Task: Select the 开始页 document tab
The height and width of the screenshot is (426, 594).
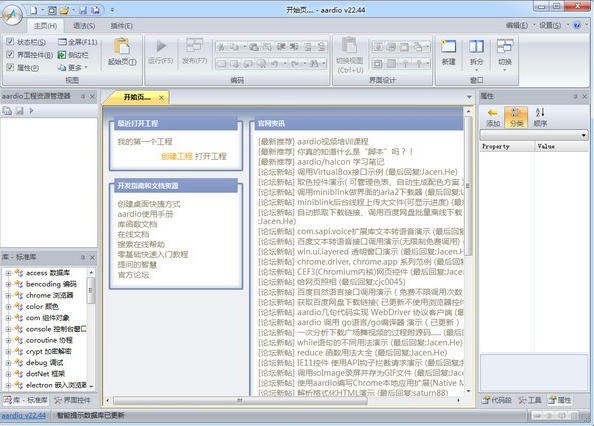Action: [x=137, y=97]
